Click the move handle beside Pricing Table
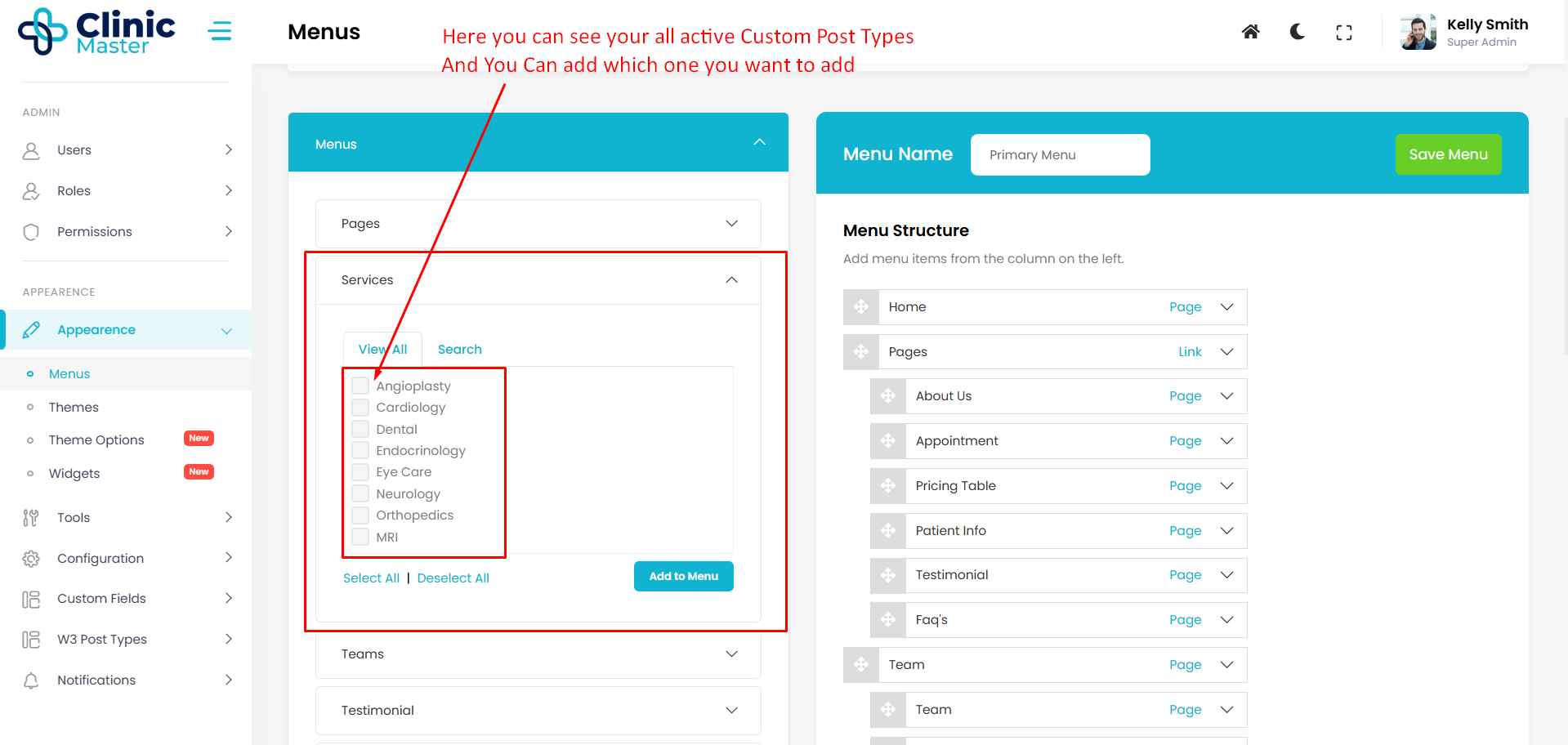1568x745 pixels. point(888,486)
